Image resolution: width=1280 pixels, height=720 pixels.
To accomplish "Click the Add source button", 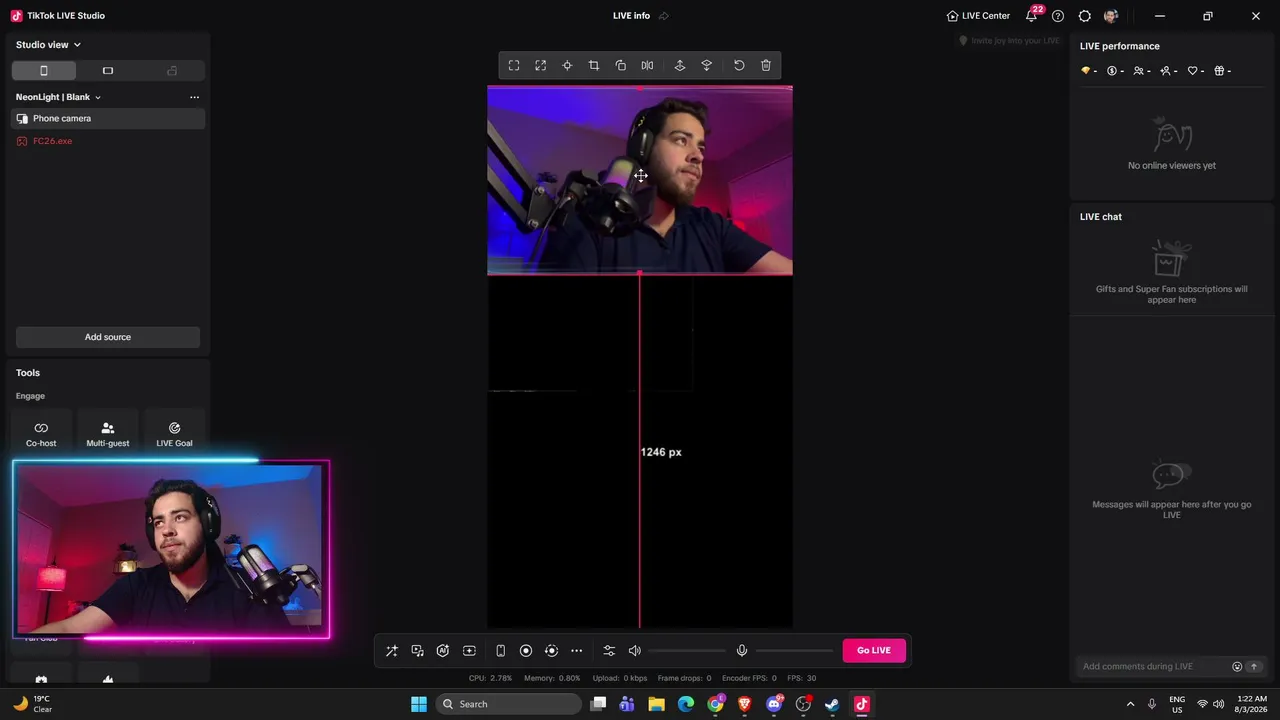I will pos(108,337).
